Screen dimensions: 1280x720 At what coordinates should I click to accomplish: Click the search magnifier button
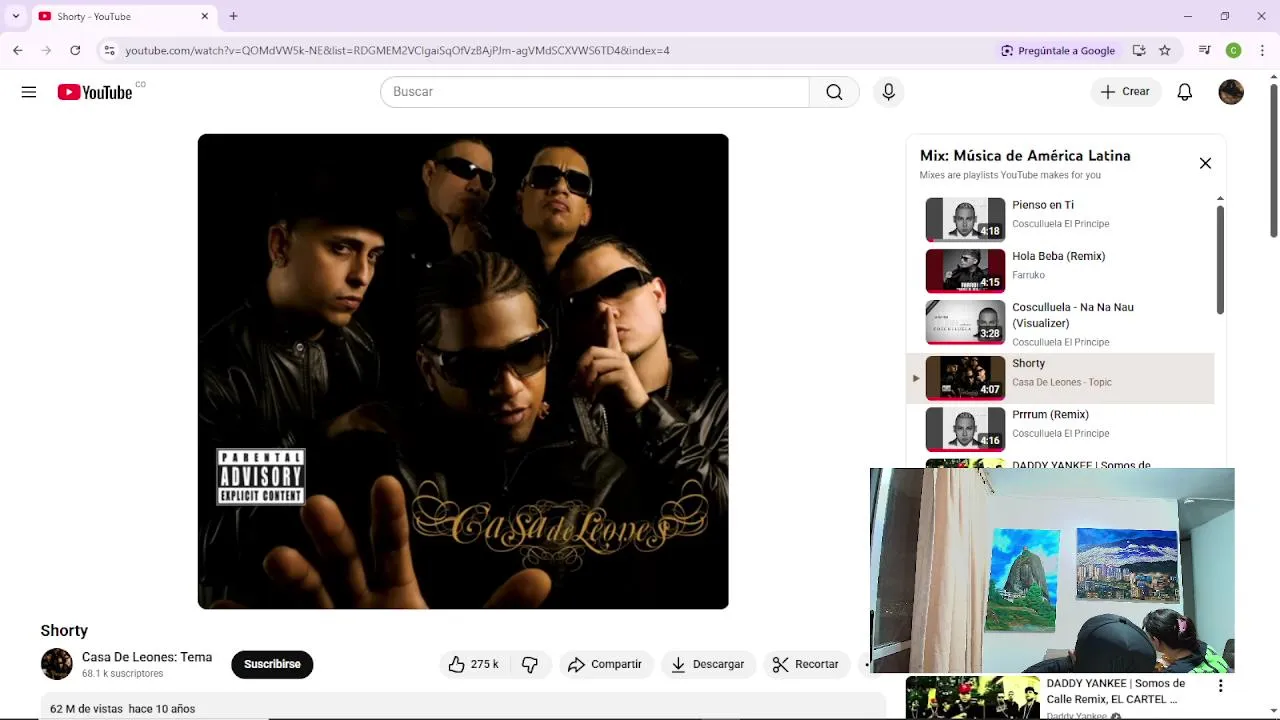(834, 92)
